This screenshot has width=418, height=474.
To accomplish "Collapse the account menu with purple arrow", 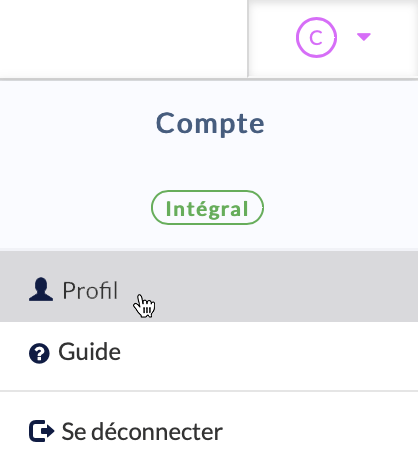I will [364, 37].
